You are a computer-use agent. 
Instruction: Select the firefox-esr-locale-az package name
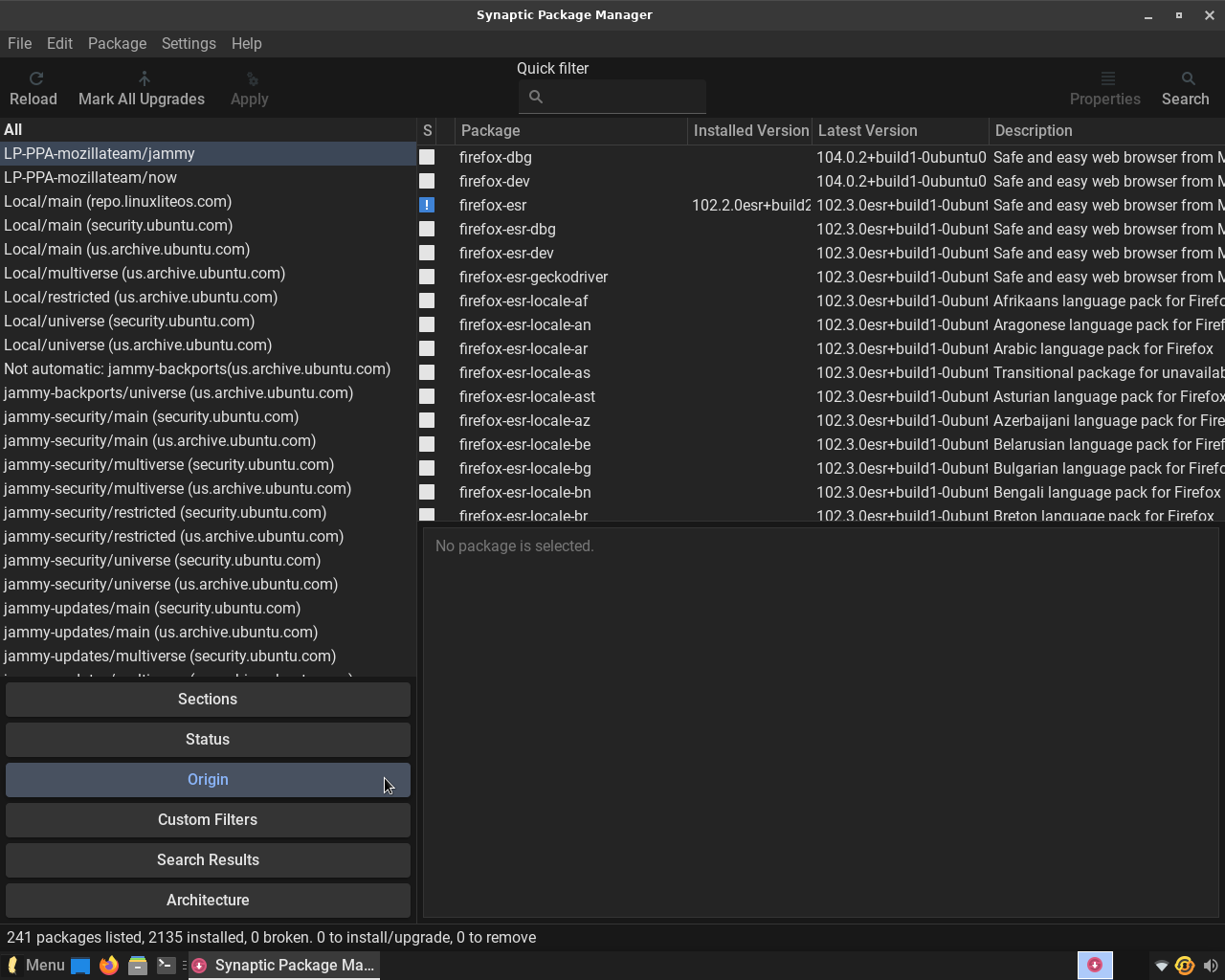pyautogui.click(x=524, y=420)
